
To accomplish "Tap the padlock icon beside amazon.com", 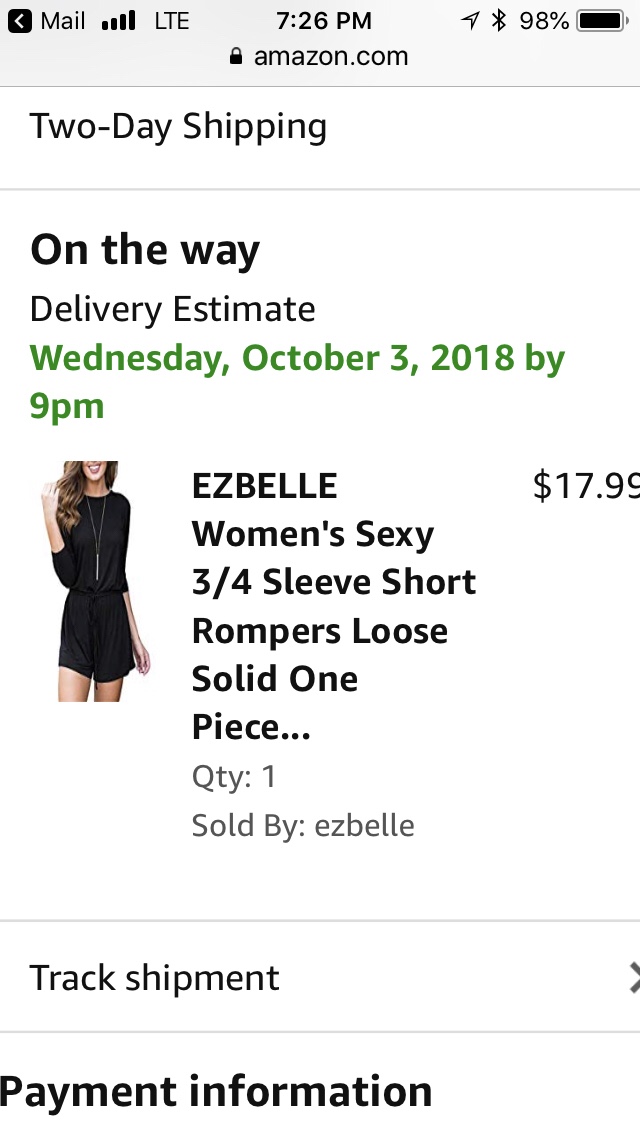I will point(237,57).
